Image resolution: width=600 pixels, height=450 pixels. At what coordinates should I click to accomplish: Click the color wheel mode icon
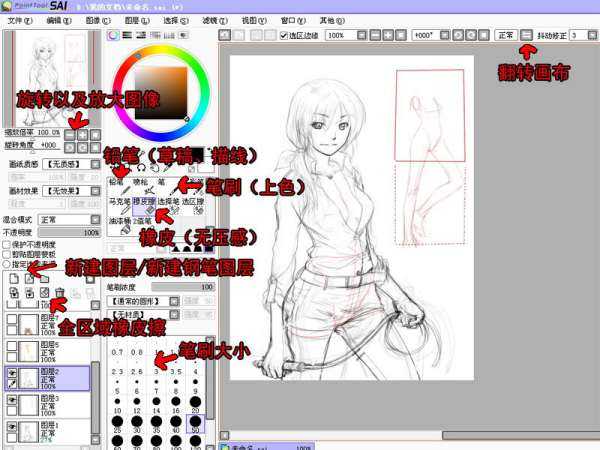[x=113, y=35]
